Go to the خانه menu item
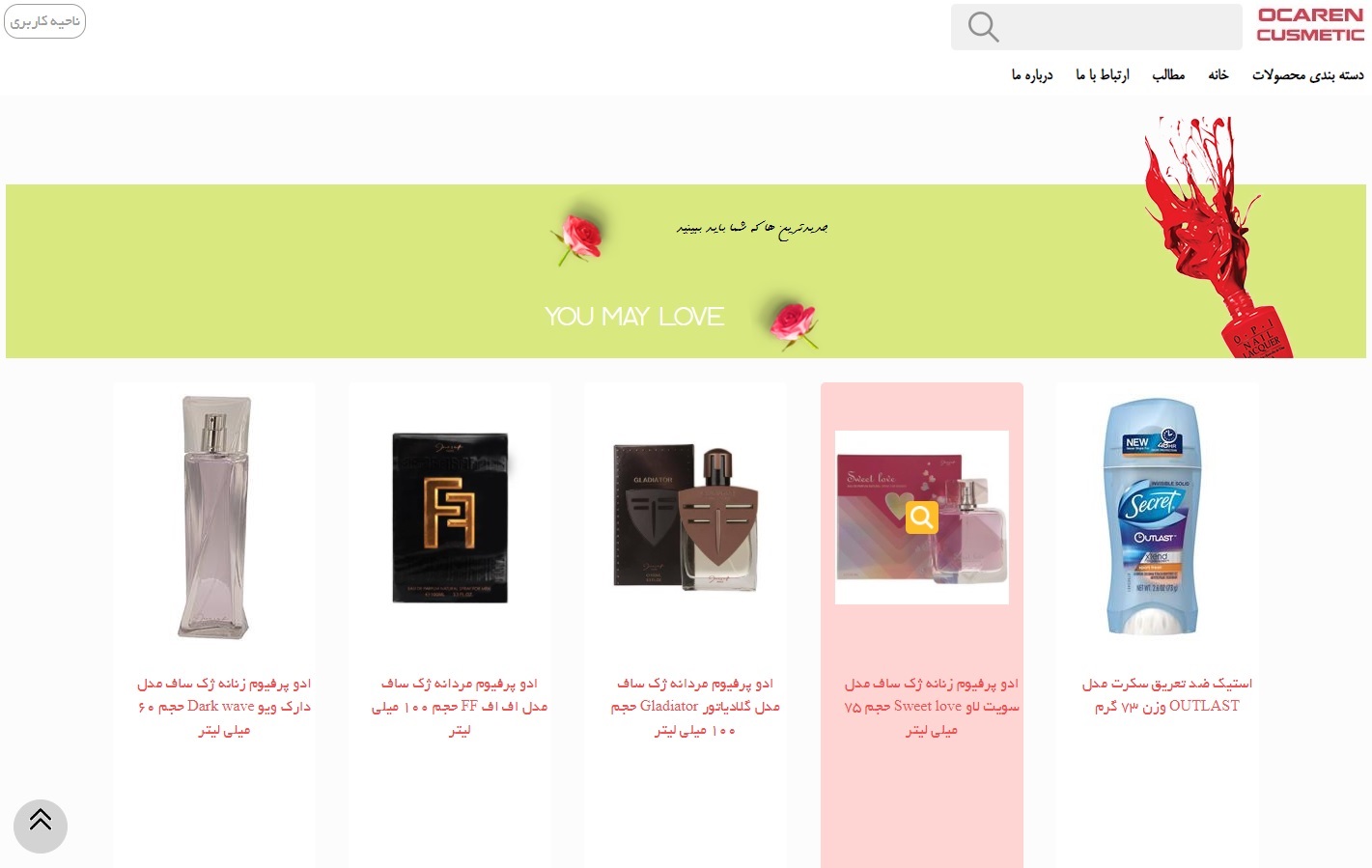The width and height of the screenshot is (1372, 868). click(x=1218, y=74)
